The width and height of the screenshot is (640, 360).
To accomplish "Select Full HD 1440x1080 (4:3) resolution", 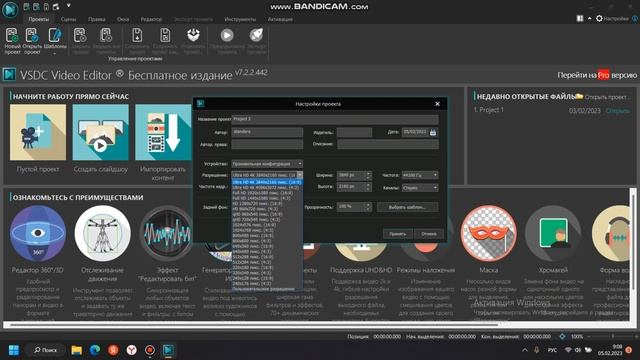I will point(267,198).
